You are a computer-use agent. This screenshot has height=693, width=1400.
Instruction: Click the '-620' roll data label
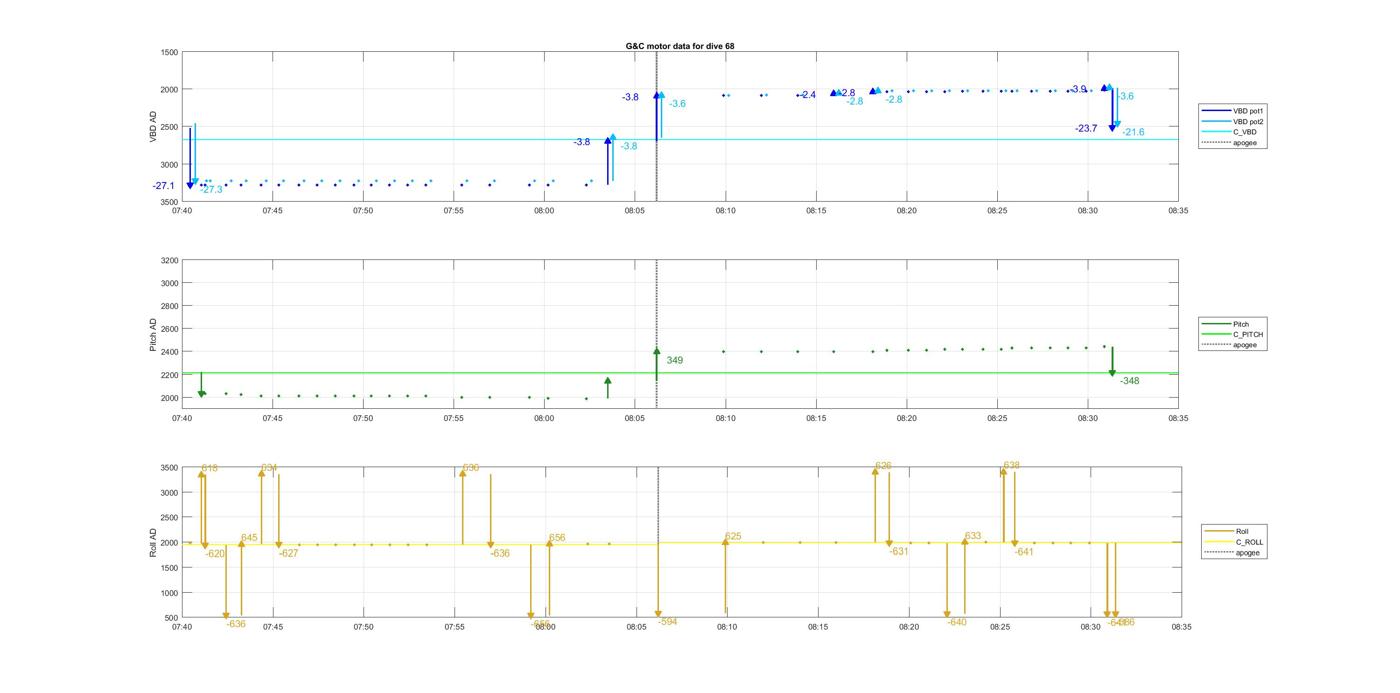[x=215, y=553]
